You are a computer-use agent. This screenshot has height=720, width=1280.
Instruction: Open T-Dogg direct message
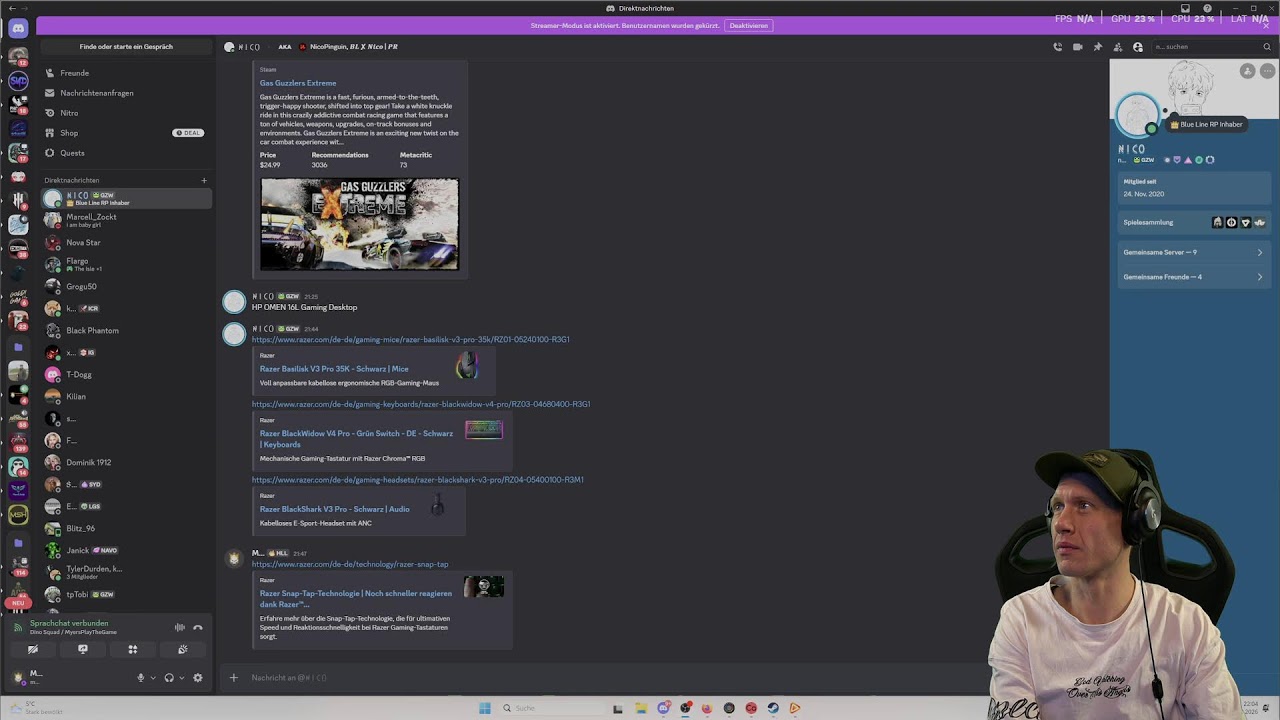[x=126, y=374]
